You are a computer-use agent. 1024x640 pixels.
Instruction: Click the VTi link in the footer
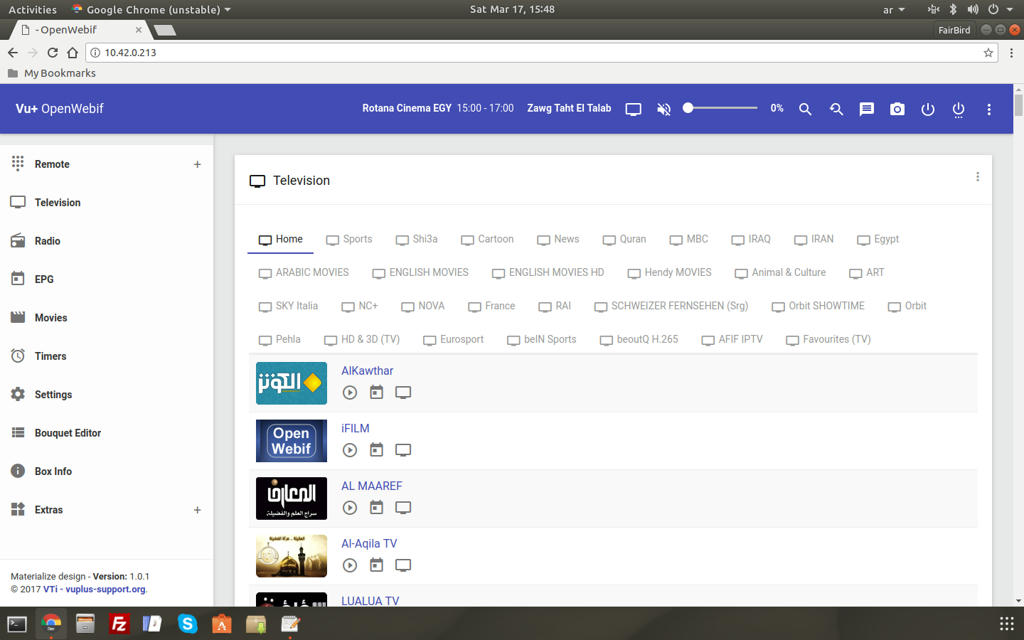[50, 589]
